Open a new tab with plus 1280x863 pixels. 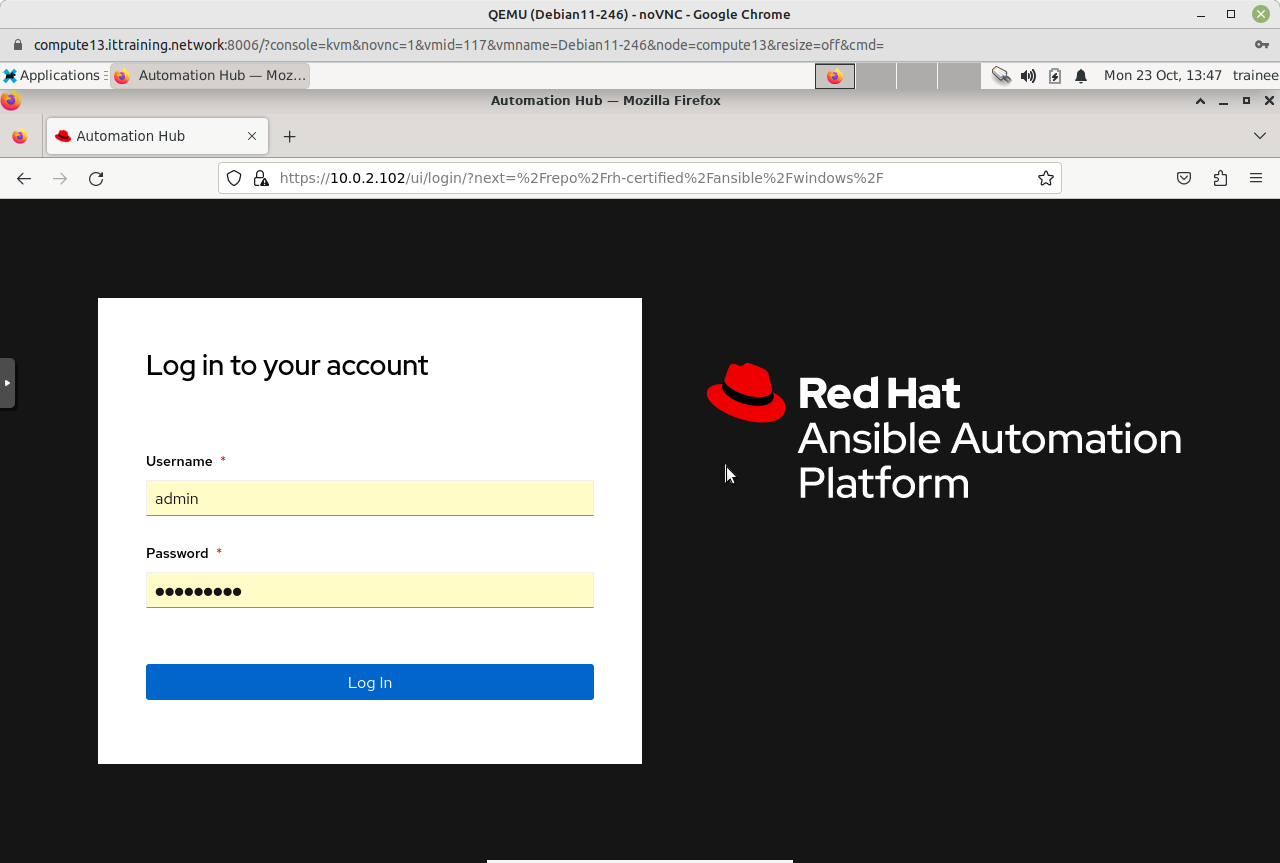289,136
